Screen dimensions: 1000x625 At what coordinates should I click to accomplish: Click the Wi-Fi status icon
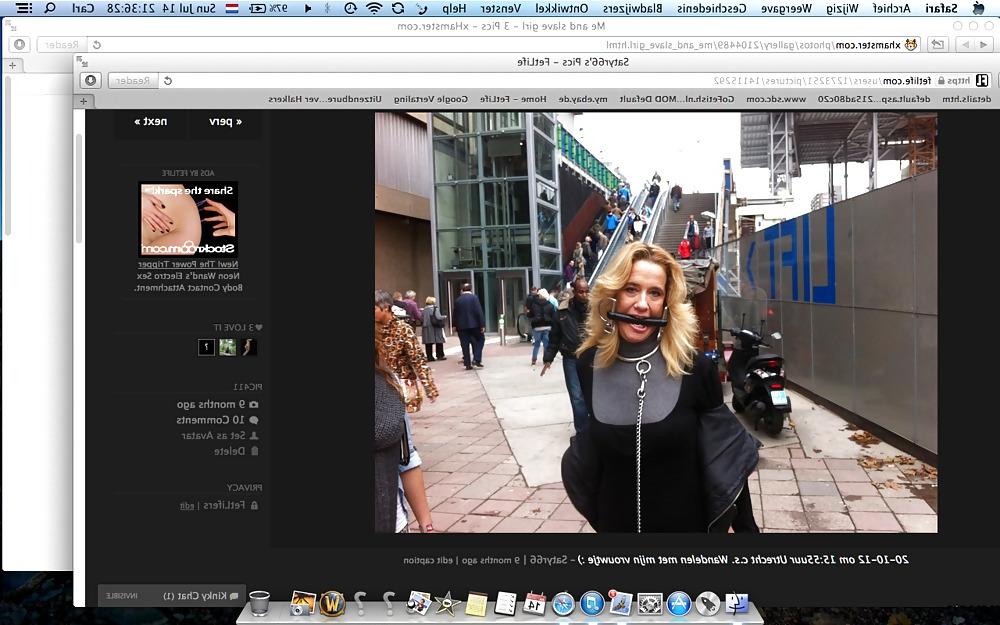(374, 8)
